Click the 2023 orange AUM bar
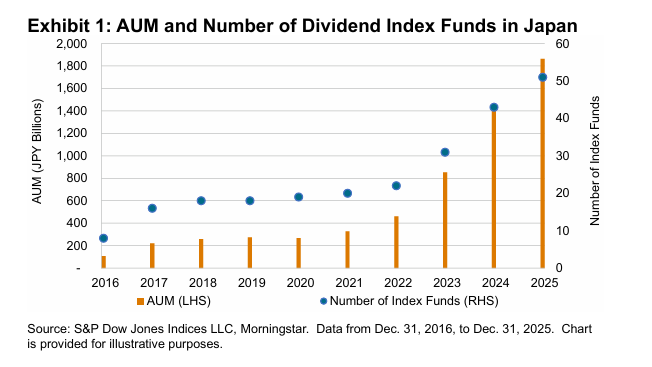Image resolution: width=652 pixels, height=367 pixels. coord(445,220)
